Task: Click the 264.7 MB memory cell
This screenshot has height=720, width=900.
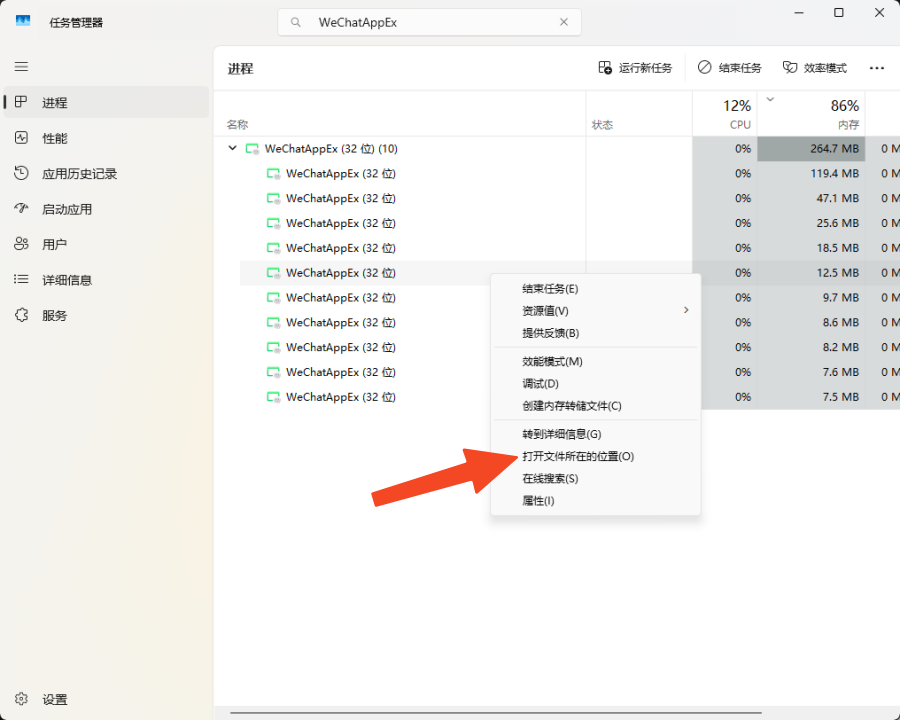Action: point(811,149)
